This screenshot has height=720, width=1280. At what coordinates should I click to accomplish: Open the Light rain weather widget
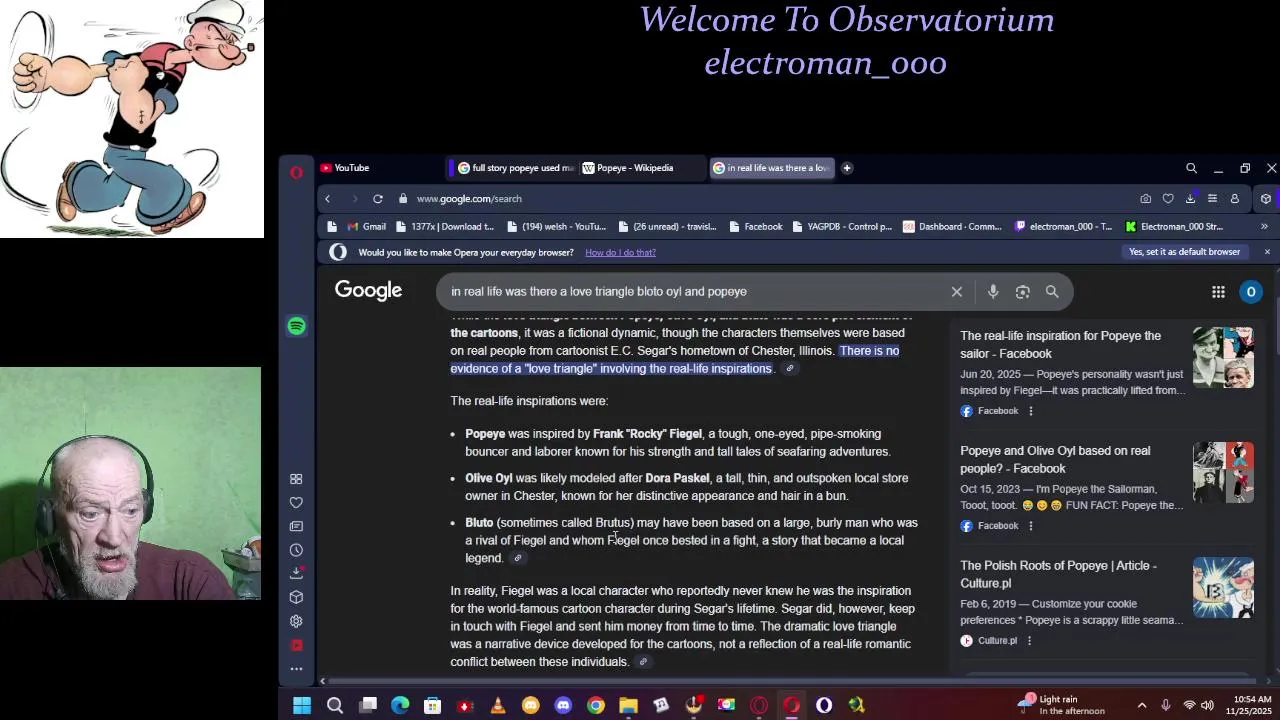pyautogui.click(x=1062, y=705)
